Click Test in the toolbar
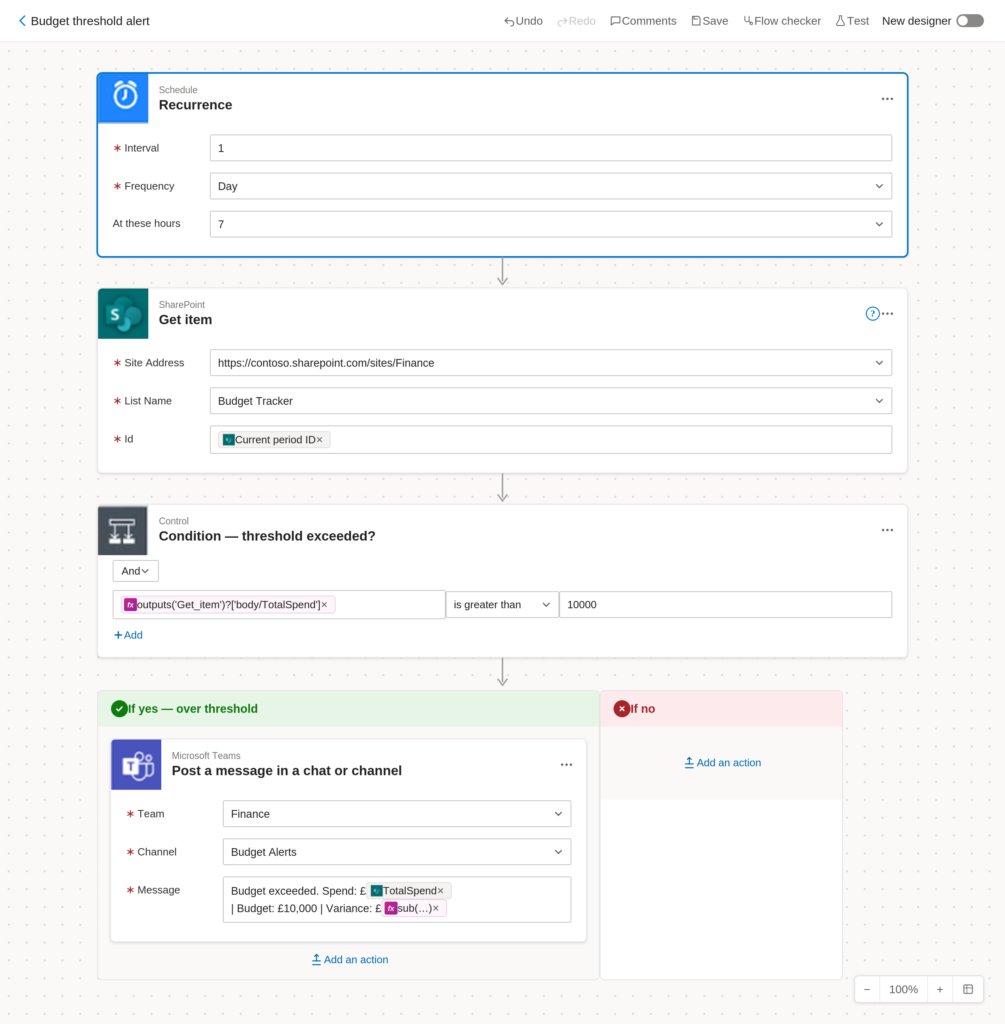Viewport: 1005px width, 1024px height. (852, 21)
